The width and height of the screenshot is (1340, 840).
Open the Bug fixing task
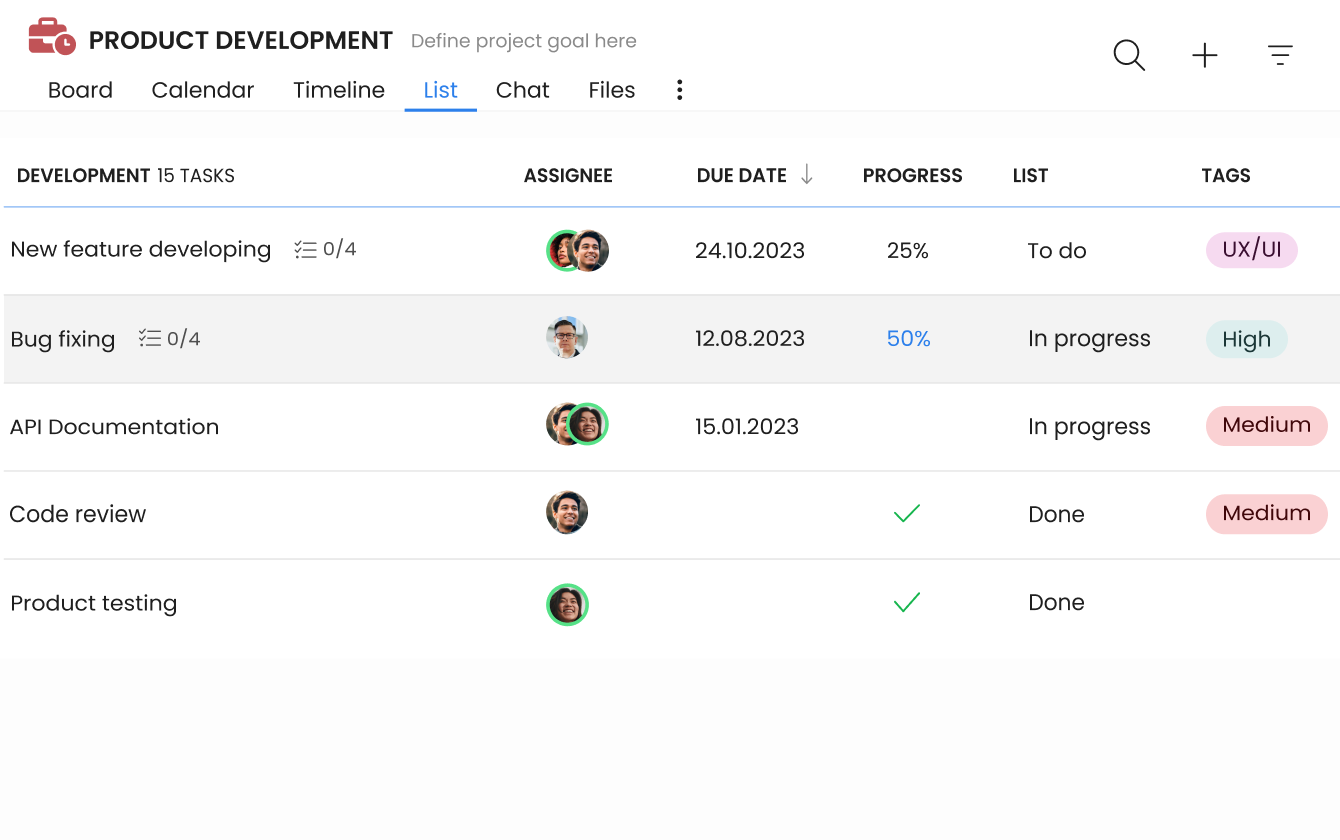(63, 339)
